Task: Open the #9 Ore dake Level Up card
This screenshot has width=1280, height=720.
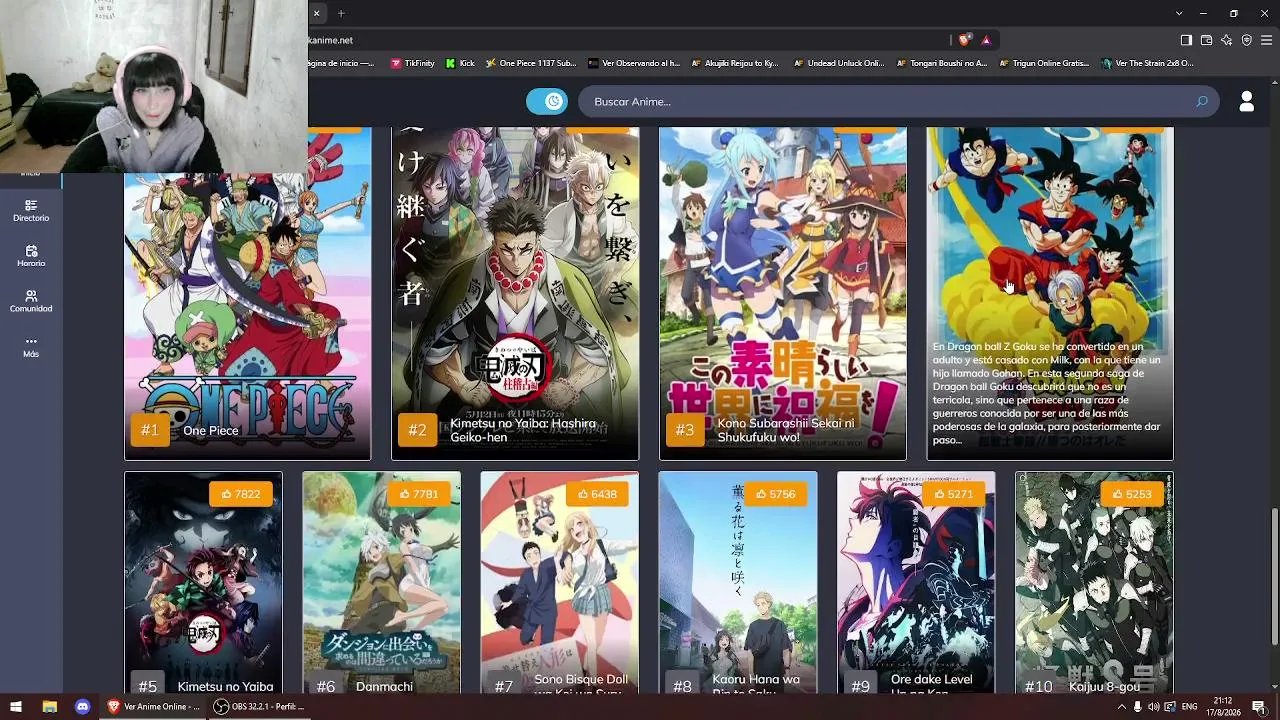Action: point(916,583)
